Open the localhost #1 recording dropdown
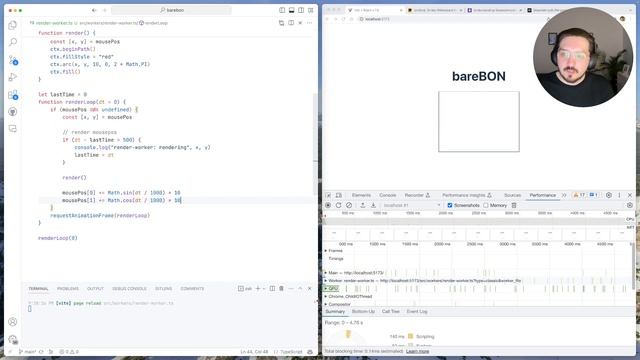The height and width of the screenshot is (360, 640). tap(411, 205)
